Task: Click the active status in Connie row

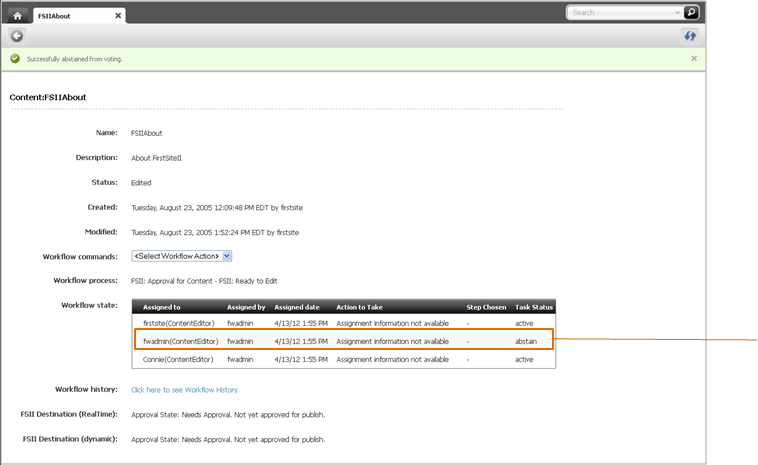Action: coord(524,360)
